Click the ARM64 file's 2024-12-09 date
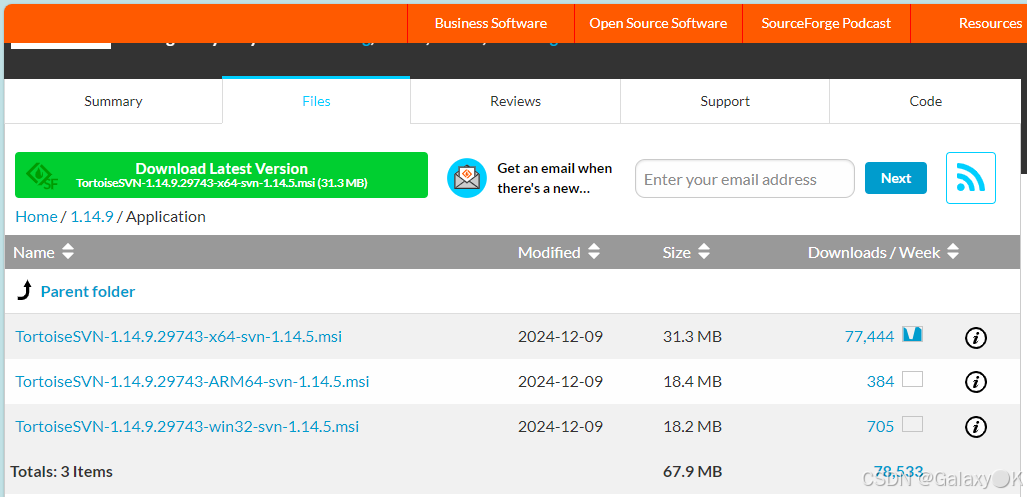Viewport: 1027px width, 497px height. 560,382
